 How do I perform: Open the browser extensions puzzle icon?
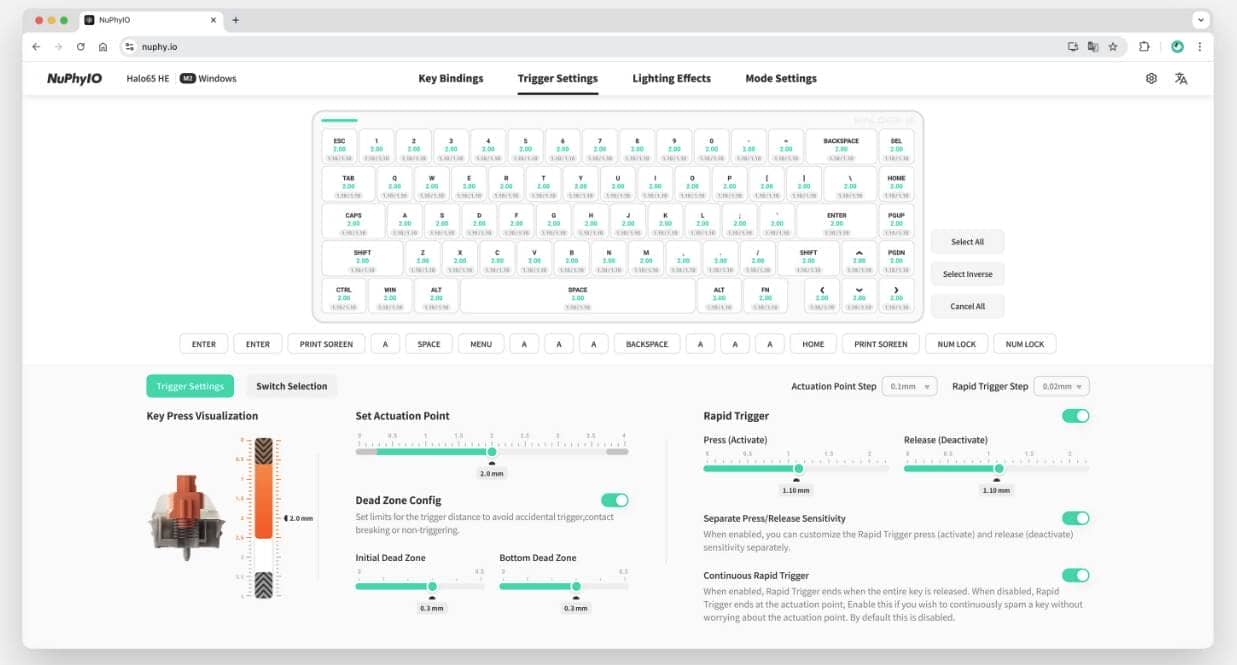[x=1144, y=47]
